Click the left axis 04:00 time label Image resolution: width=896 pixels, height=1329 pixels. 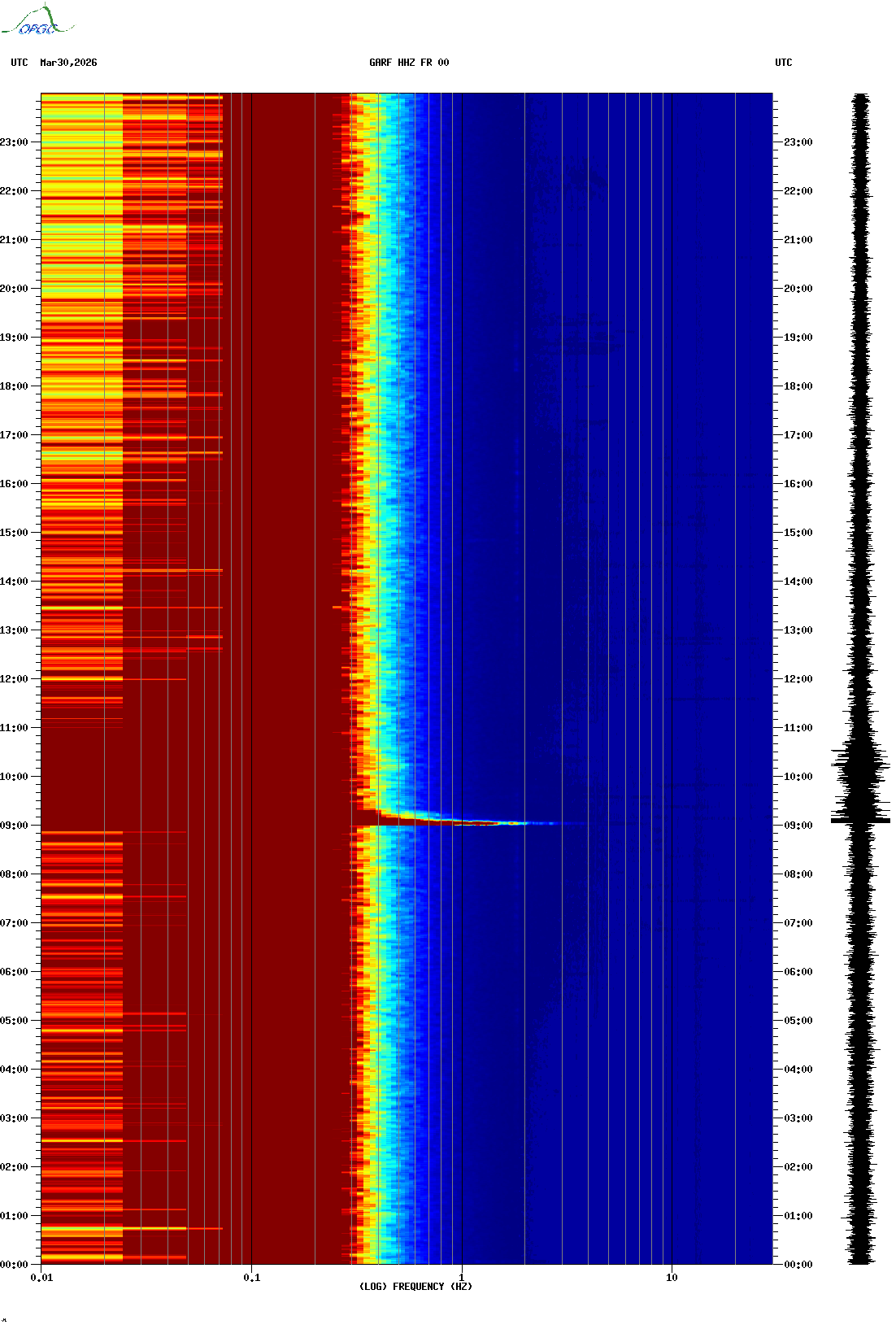14,1070
